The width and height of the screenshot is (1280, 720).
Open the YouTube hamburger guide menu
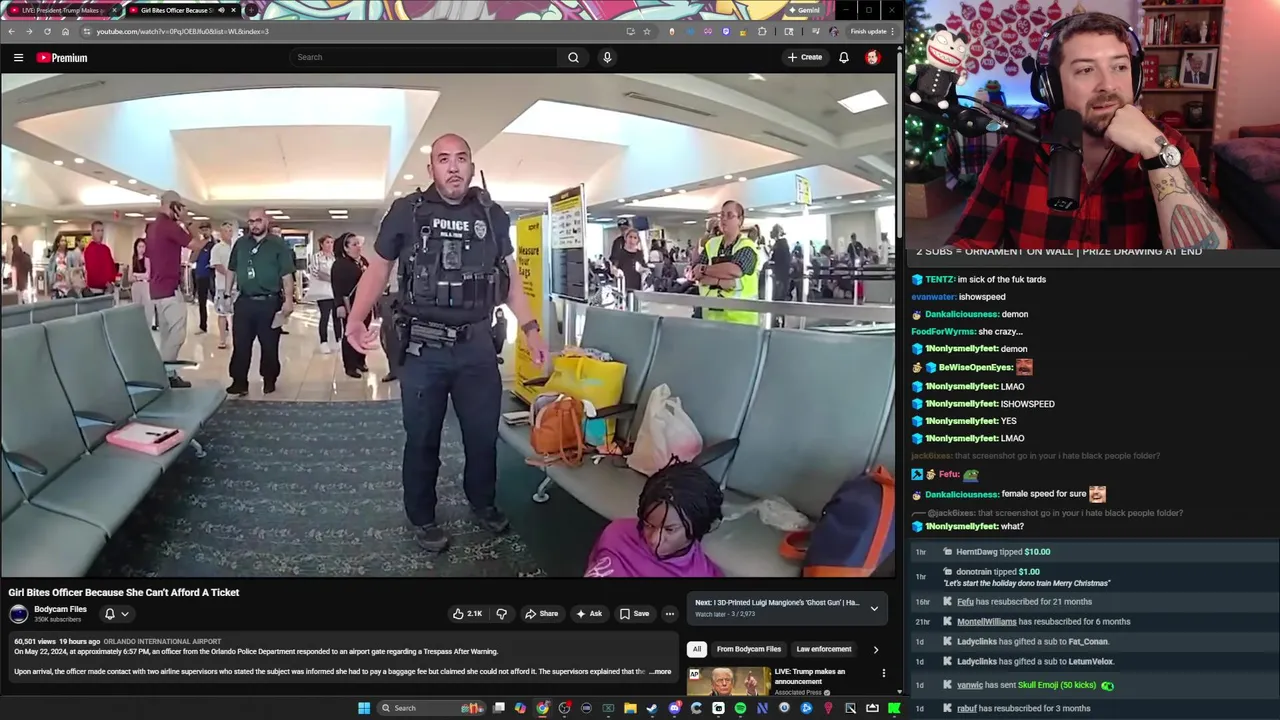pos(18,57)
